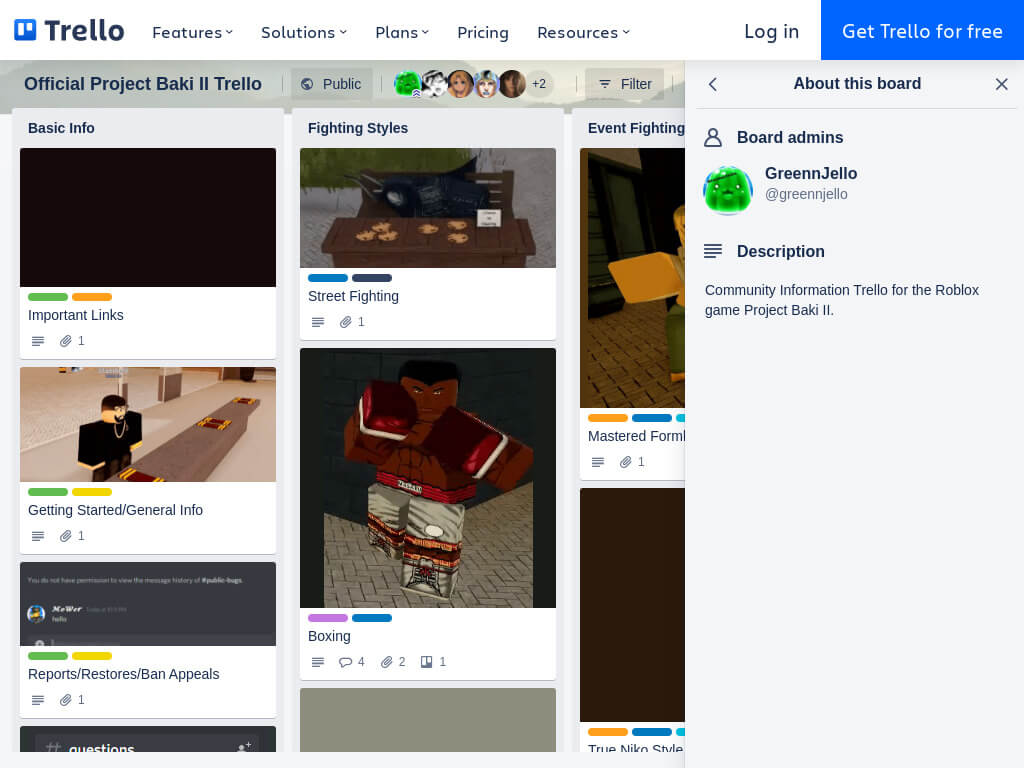The image size is (1024, 768).
Task: Open the board Filter button
Action: pyautogui.click(x=625, y=84)
